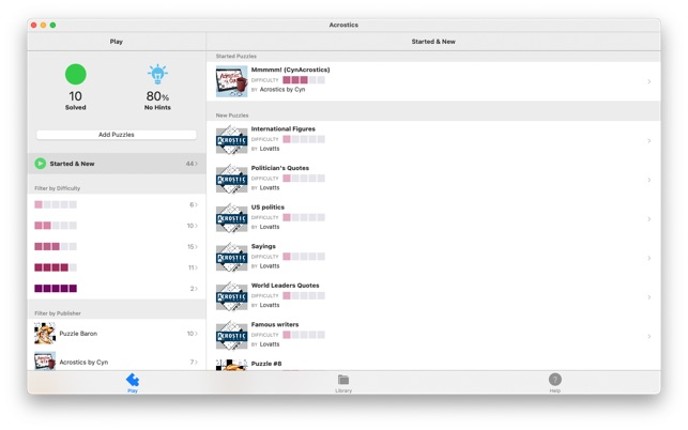The width and height of the screenshot is (688, 430).
Task: Filter by three-square difficulty level
Action: tap(116, 247)
